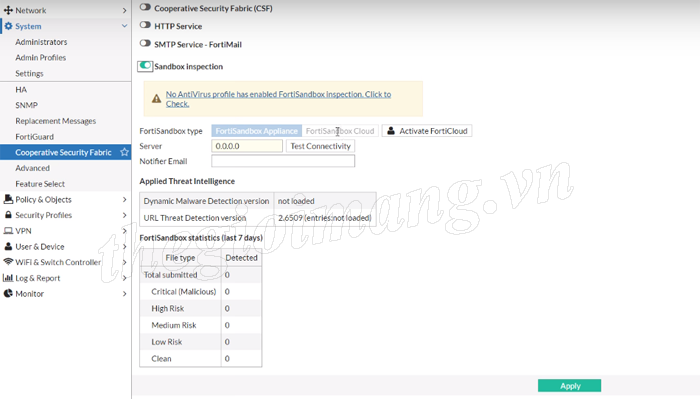The height and width of the screenshot is (399, 700).
Task: Disable the Sandbox Inspection toggle
Action: tap(145, 66)
